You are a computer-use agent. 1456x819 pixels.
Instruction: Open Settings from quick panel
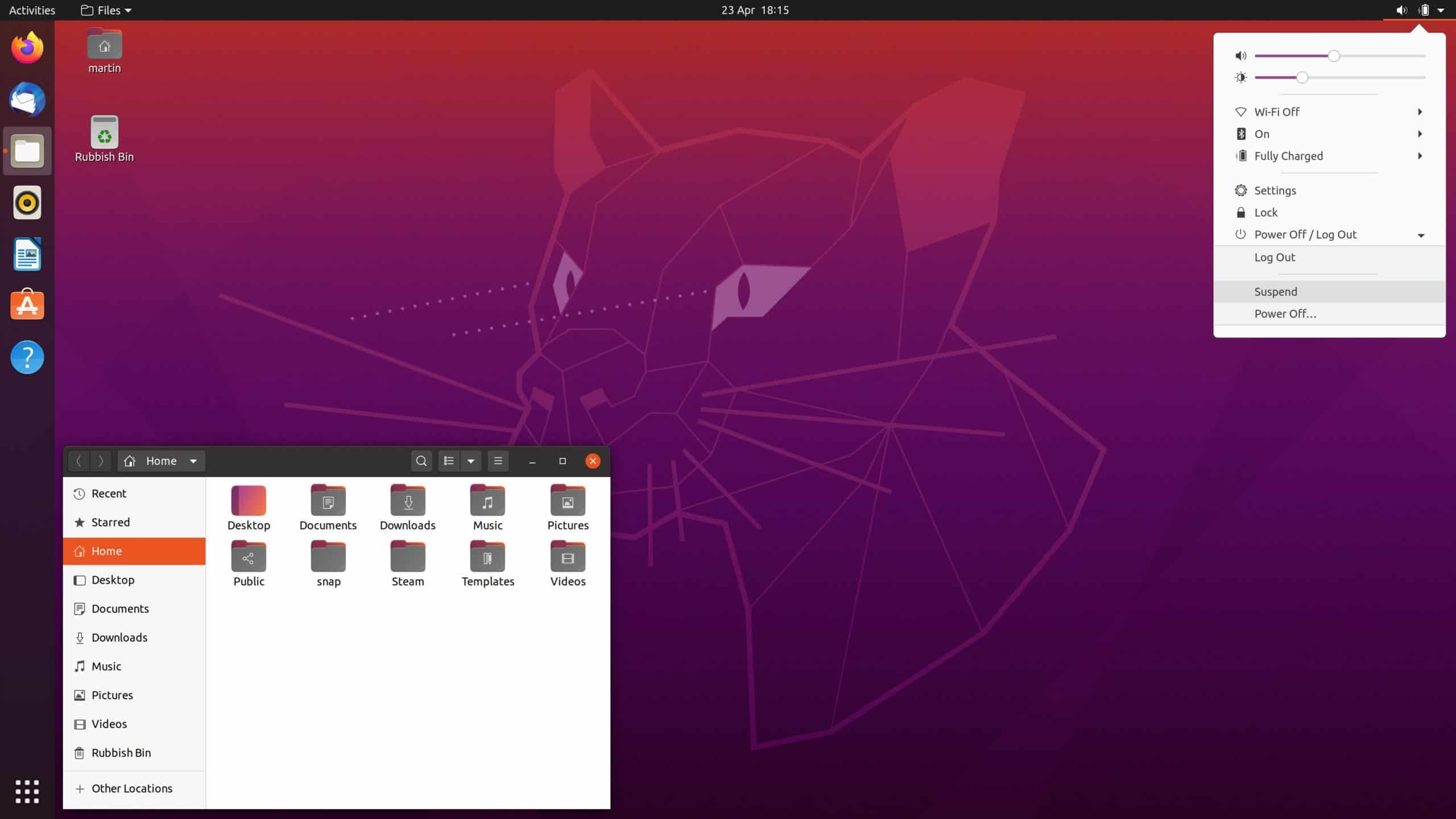[1275, 190]
